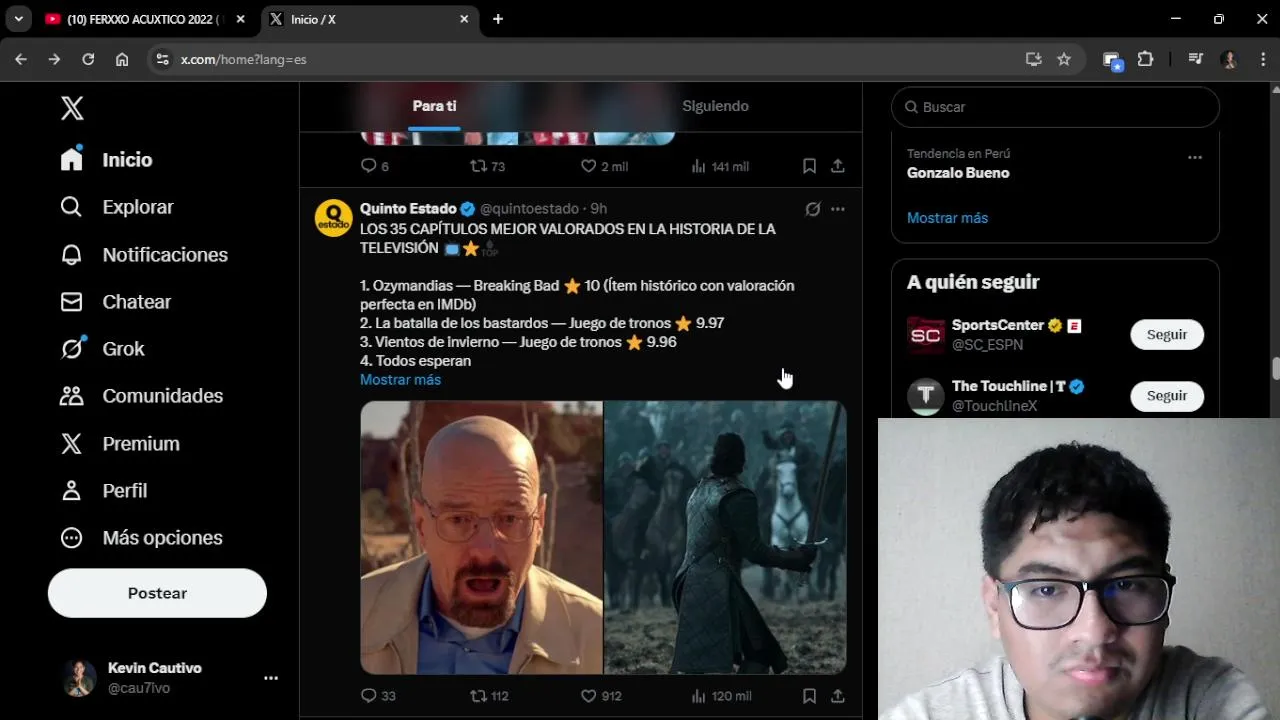The width and height of the screenshot is (1280, 720).
Task: Follow SportsCenter with Seguir button
Action: coord(1167,335)
